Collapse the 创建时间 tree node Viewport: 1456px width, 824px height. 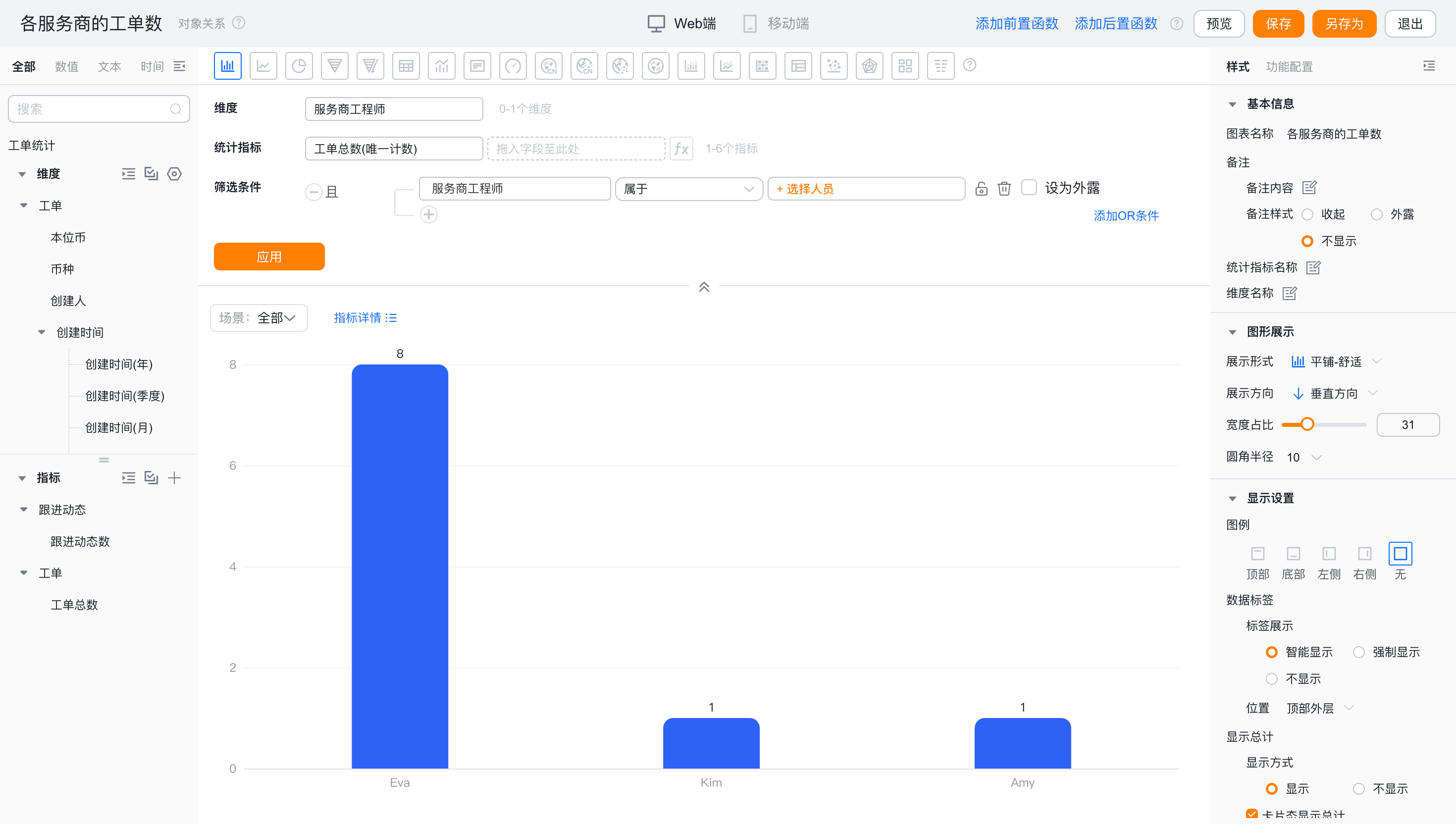41,332
